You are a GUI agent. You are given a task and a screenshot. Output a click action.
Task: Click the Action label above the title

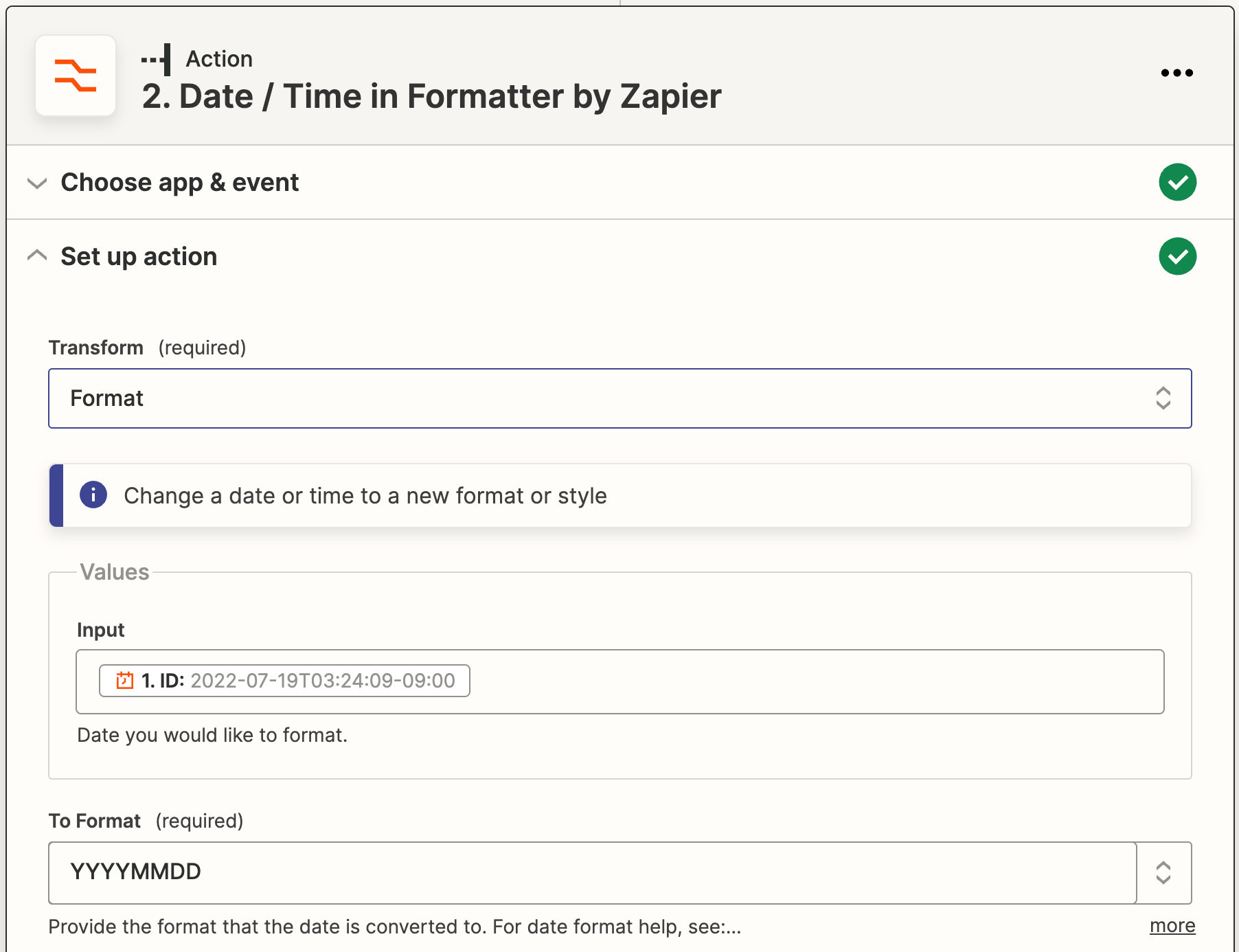[x=219, y=59]
